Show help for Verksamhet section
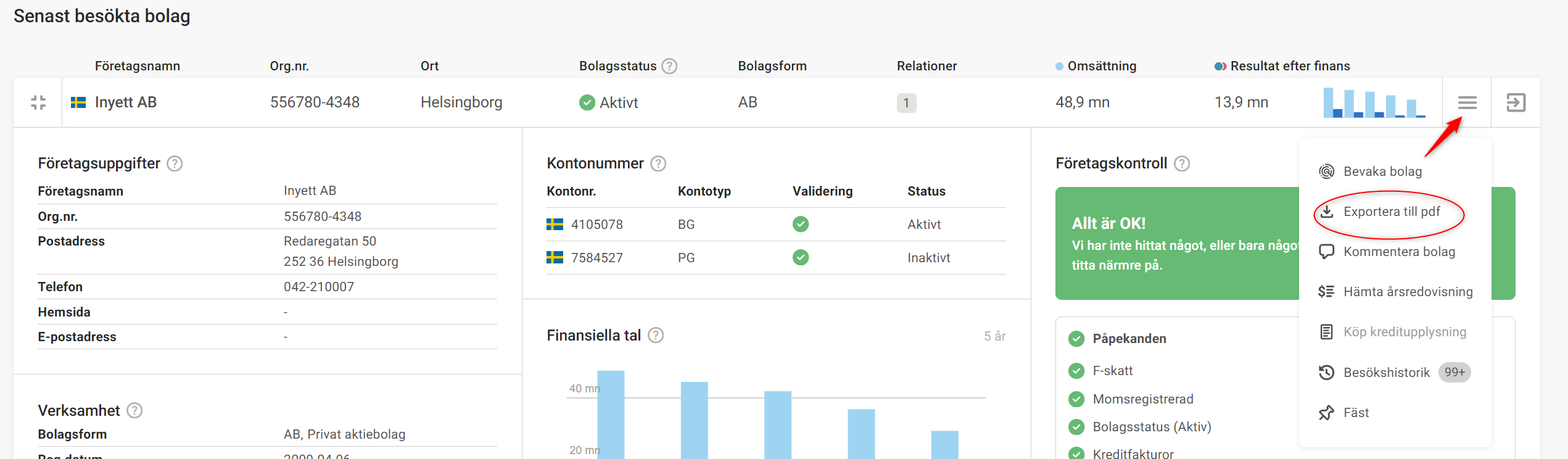Viewport: 1568px width, 459px height. coord(134,410)
